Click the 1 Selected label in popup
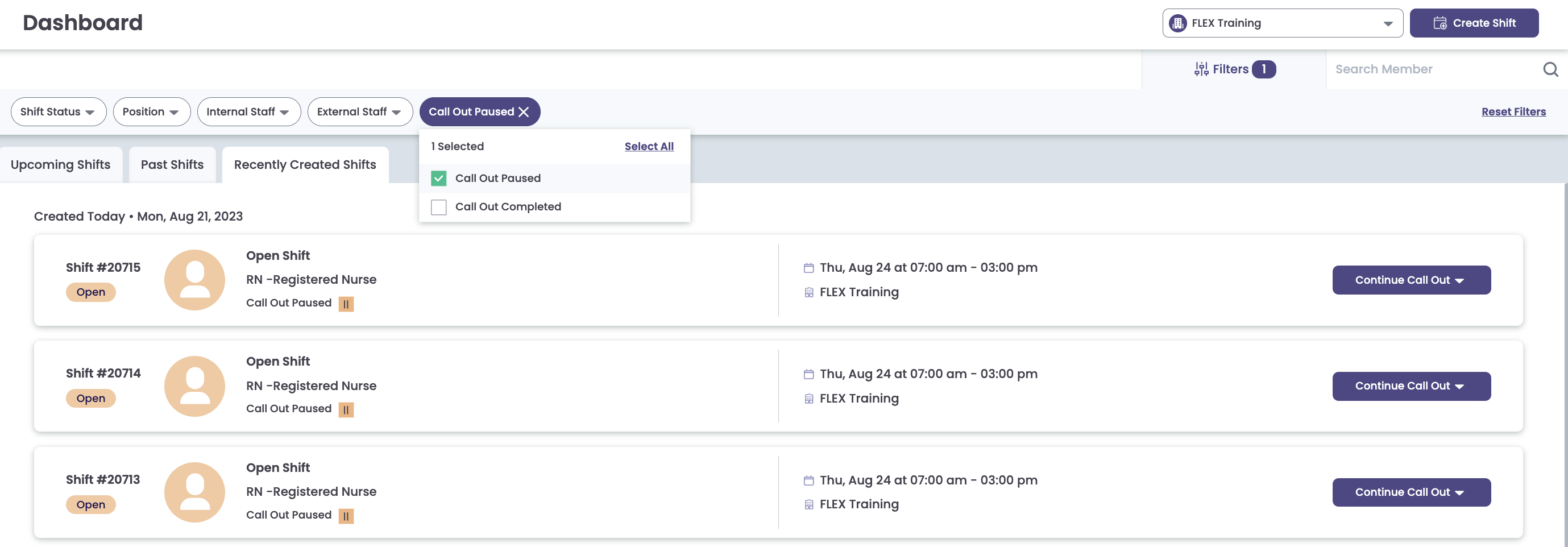Viewport: 1568px width, 547px height. 457,147
